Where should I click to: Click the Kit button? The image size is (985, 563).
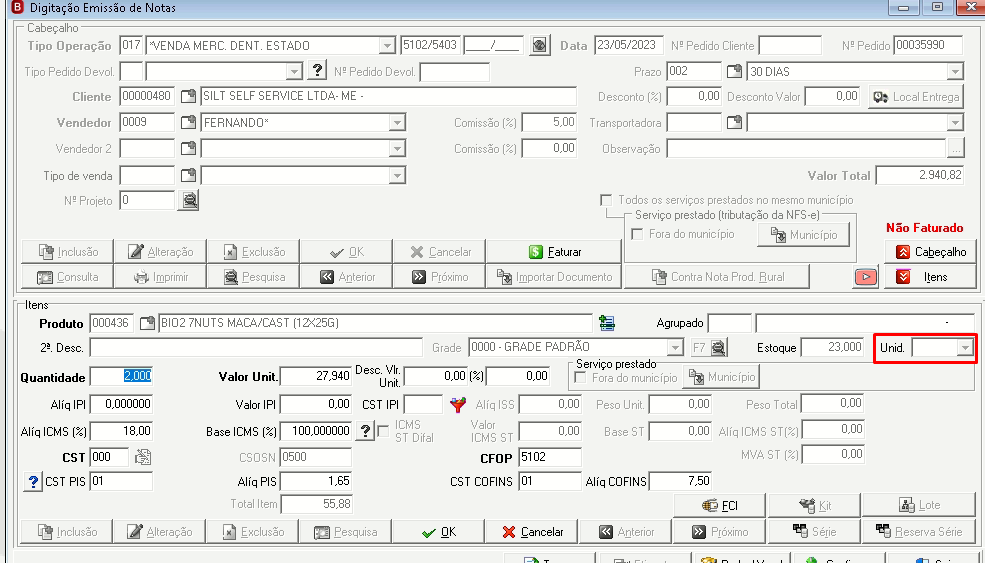(x=814, y=506)
